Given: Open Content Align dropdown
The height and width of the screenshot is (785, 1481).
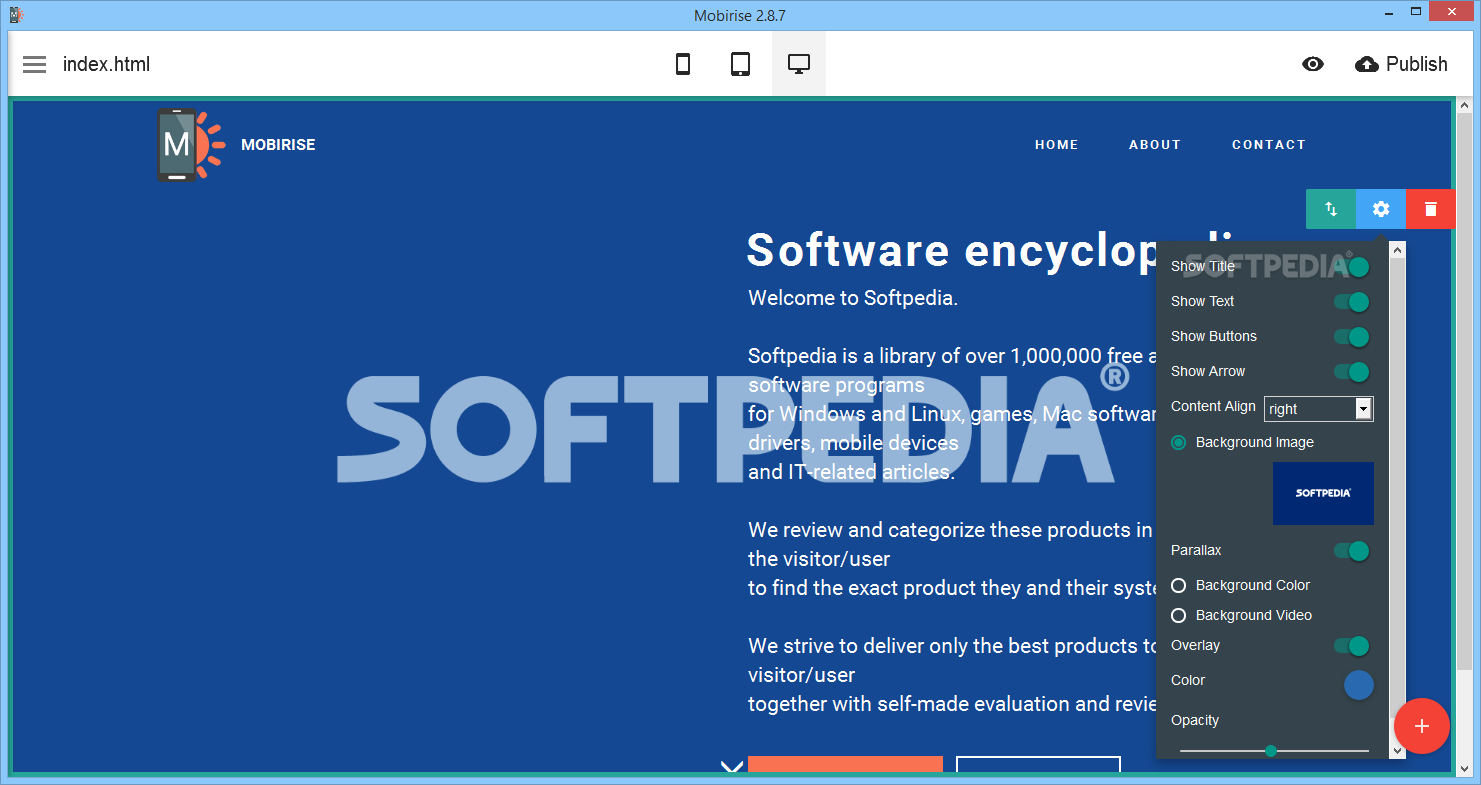Looking at the screenshot, I should pos(1319,408).
